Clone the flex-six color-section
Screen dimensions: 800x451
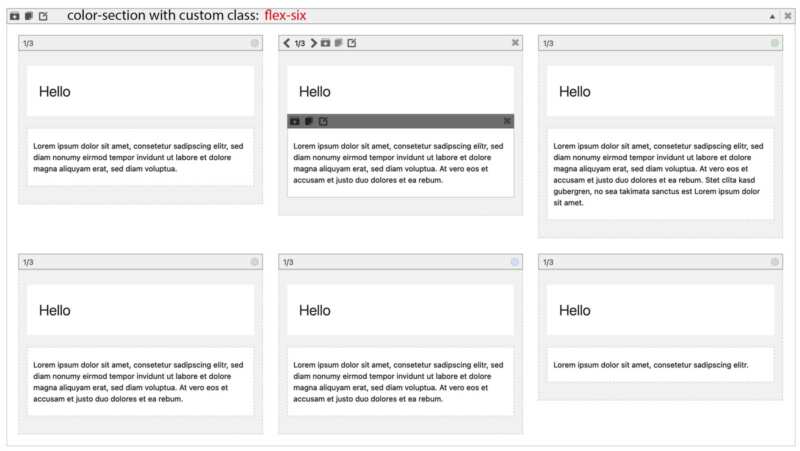(x=29, y=16)
